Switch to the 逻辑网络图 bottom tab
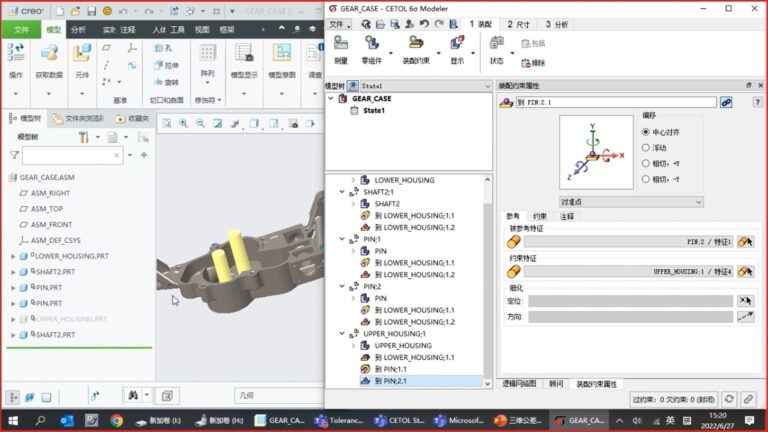This screenshot has height=432, width=768. (519, 384)
